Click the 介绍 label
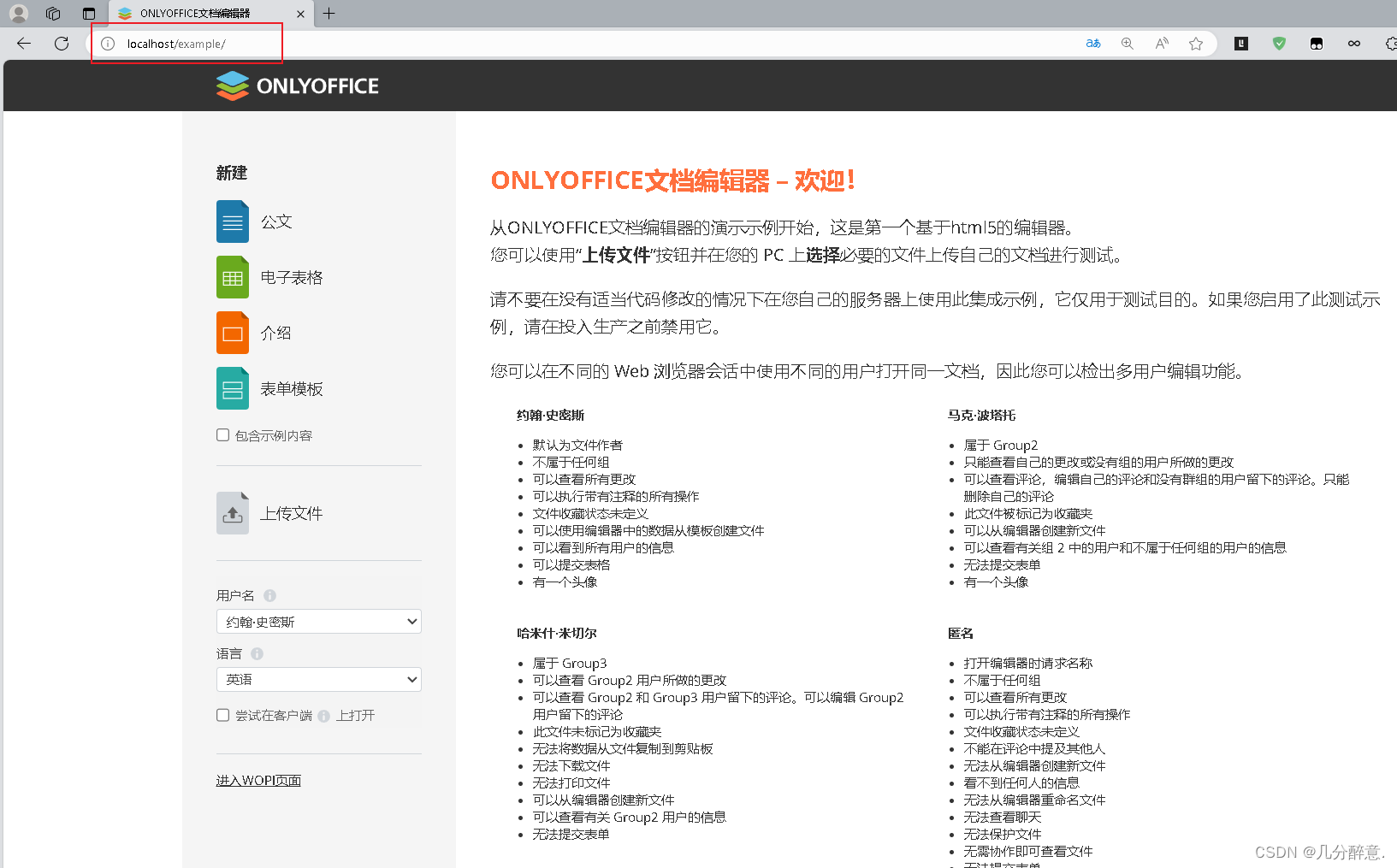 click(275, 333)
